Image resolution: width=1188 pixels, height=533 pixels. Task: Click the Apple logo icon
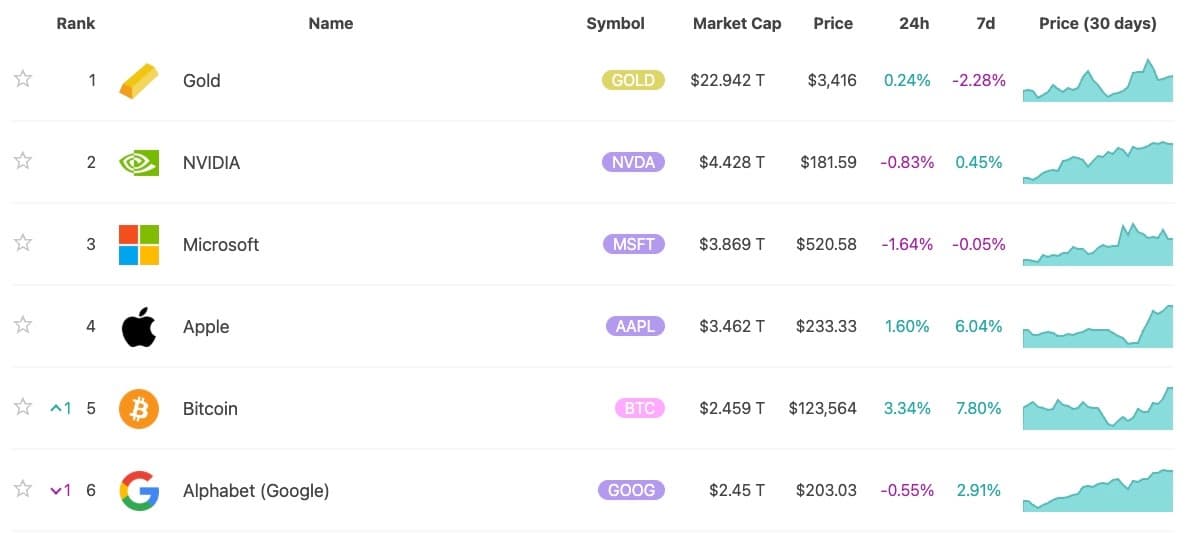click(x=138, y=327)
